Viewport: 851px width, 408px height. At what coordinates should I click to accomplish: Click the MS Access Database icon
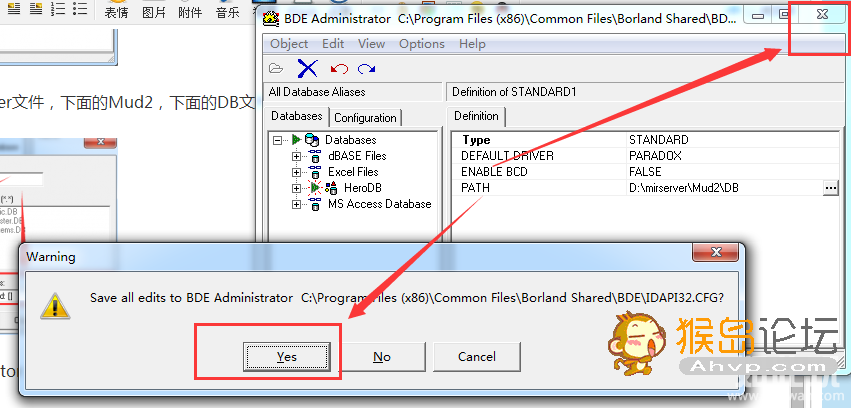click(x=314, y=205)
